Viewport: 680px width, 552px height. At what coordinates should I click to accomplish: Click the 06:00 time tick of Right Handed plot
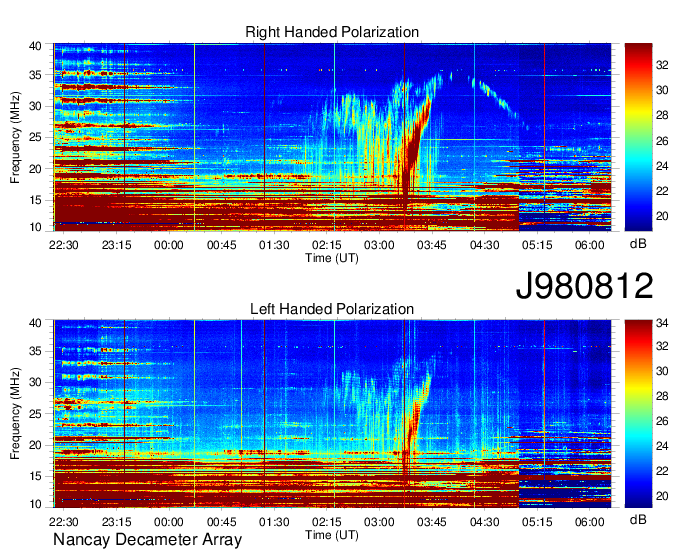tap(589, 245)
